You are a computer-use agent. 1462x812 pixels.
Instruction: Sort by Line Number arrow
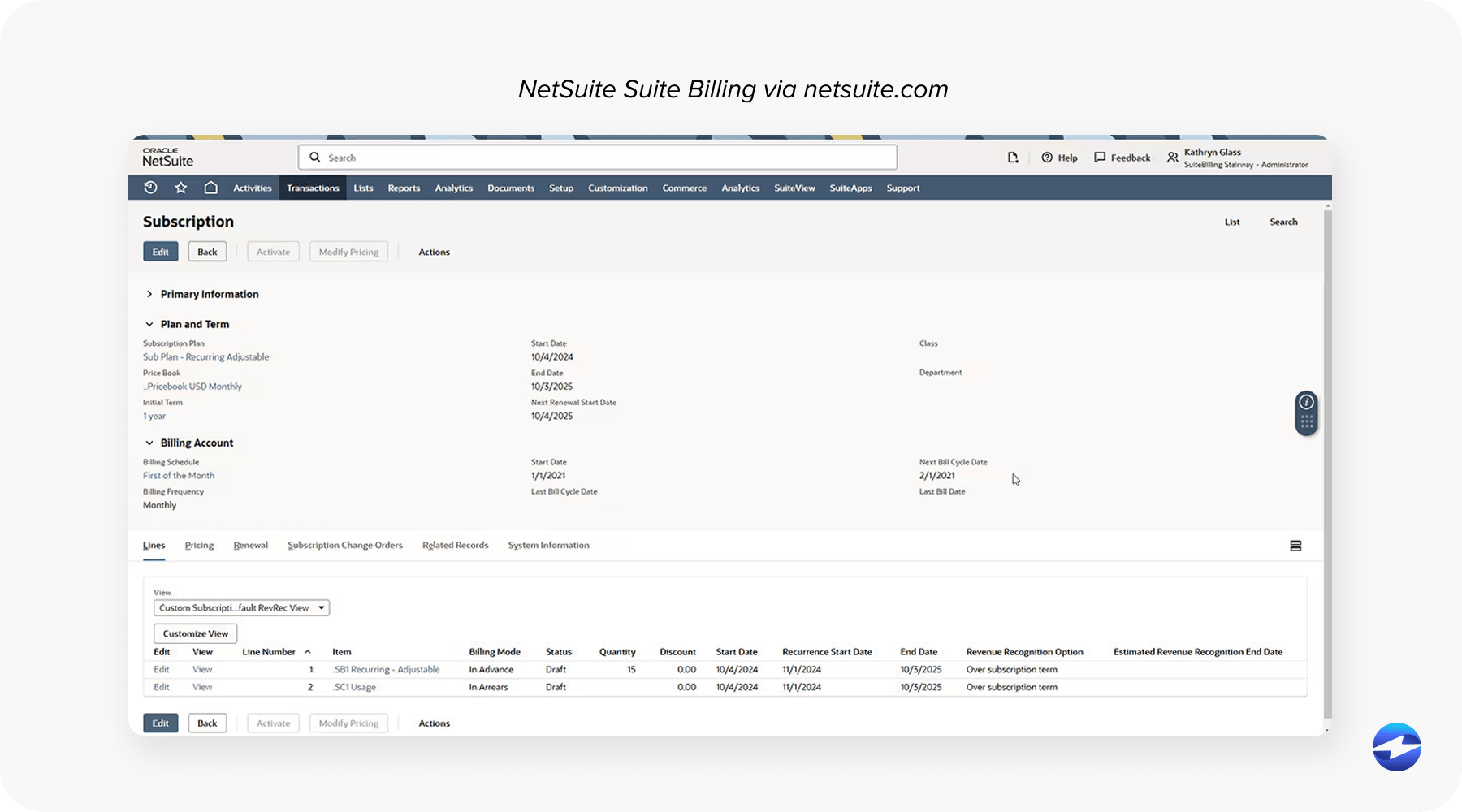308,652
